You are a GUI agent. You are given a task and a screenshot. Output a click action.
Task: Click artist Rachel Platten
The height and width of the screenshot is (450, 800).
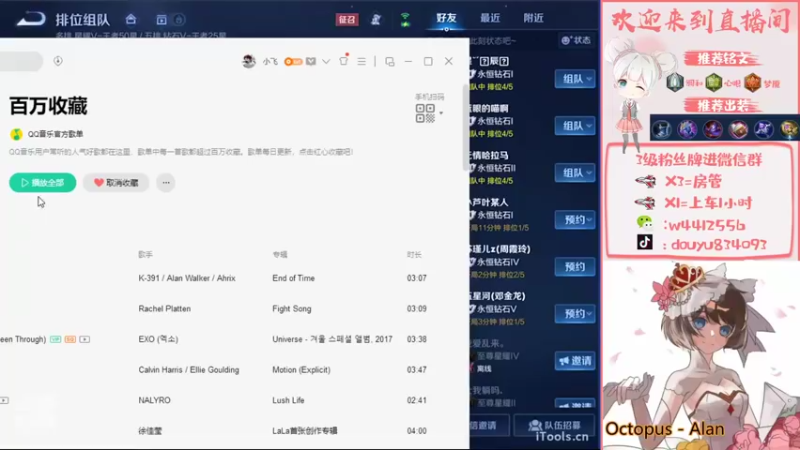tap(164, 309)
